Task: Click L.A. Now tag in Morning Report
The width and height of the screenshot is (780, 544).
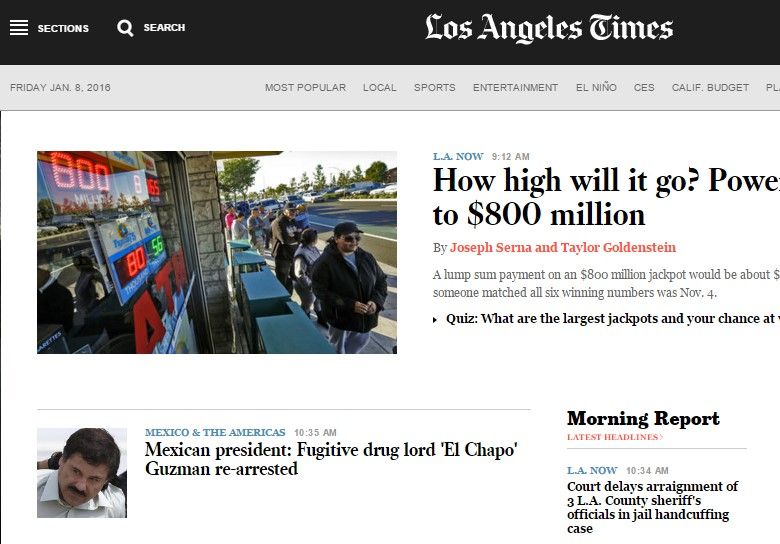Action: pos(592,470)
